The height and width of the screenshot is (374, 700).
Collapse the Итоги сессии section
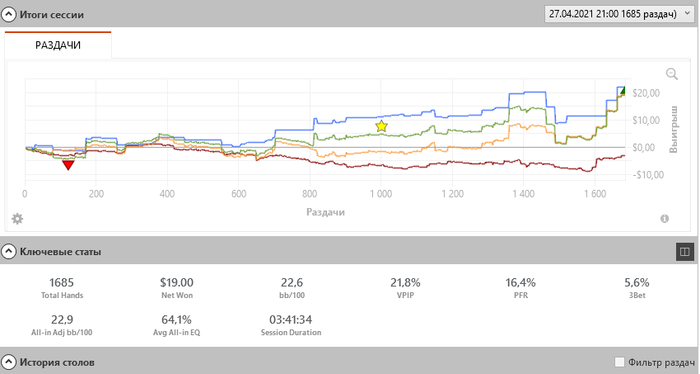point(8,15)
